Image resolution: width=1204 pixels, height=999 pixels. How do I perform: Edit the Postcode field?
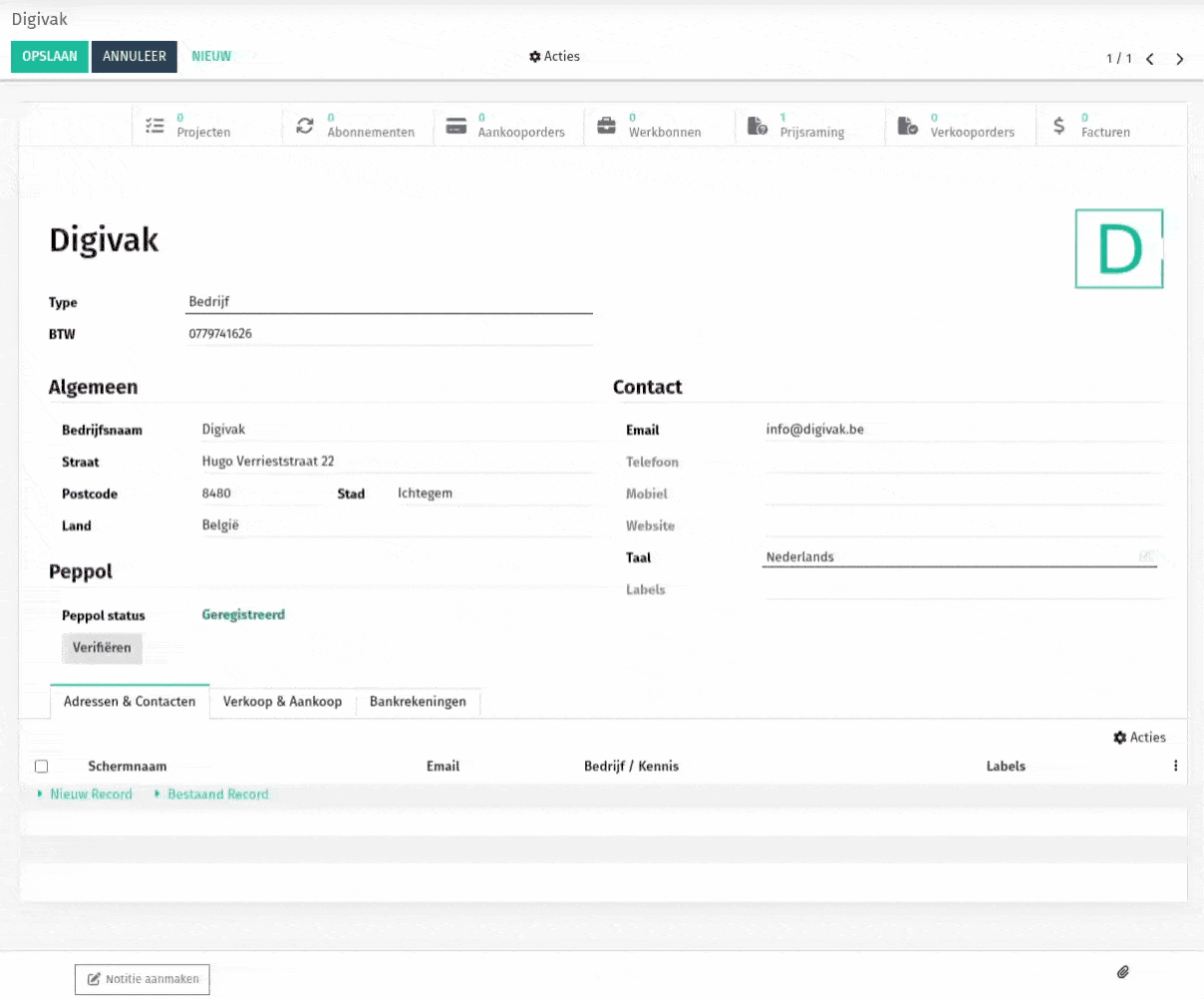(x=261, y=494)
